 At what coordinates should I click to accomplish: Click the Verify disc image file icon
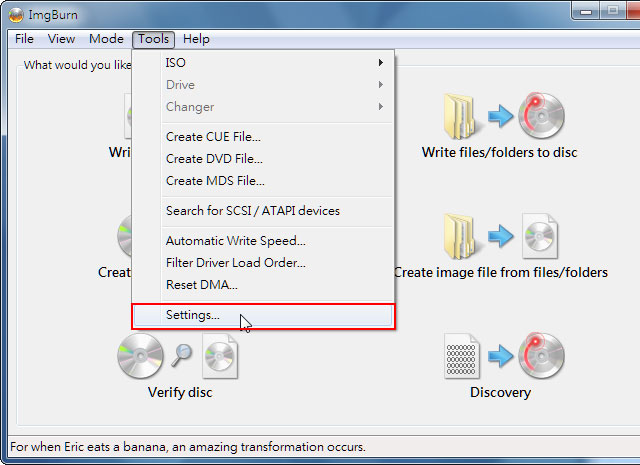pyautogui.click(x=220, y=356)
